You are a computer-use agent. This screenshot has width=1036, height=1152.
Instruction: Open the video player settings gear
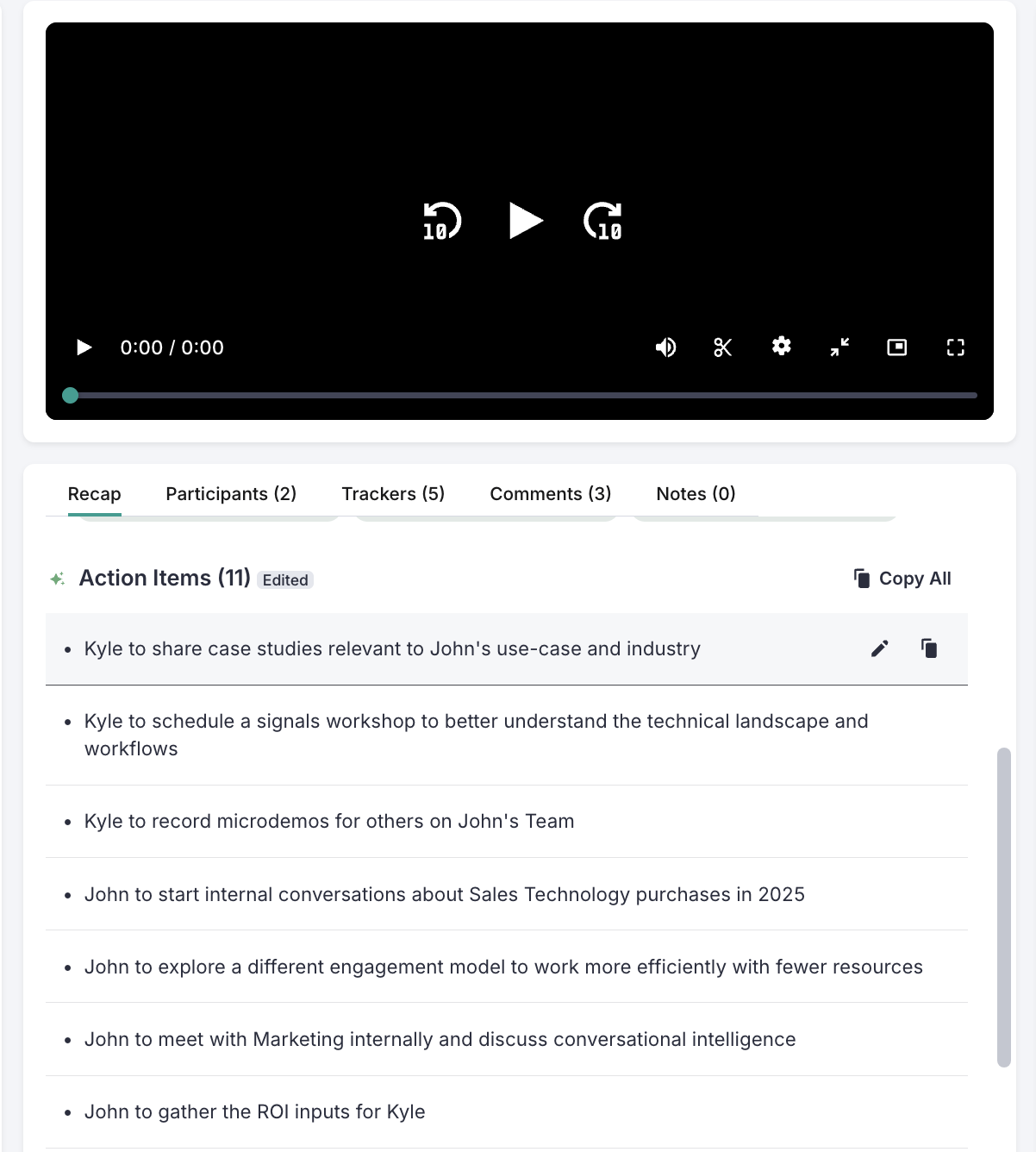point(781,347)
